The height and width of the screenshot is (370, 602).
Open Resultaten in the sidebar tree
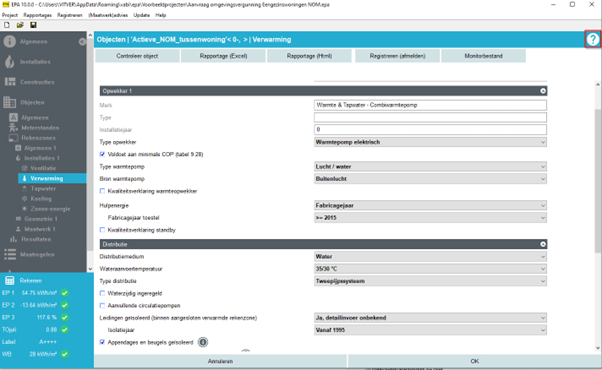coord(36,239)
